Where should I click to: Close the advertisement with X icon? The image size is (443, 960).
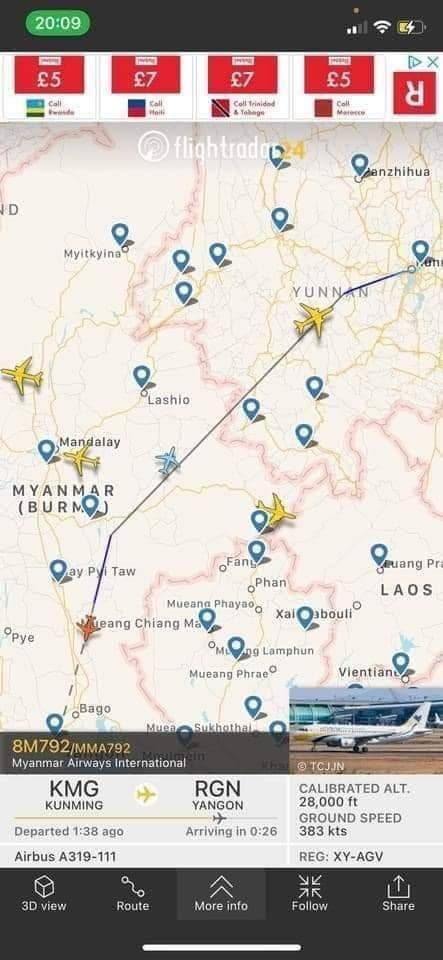click(433, 62)
